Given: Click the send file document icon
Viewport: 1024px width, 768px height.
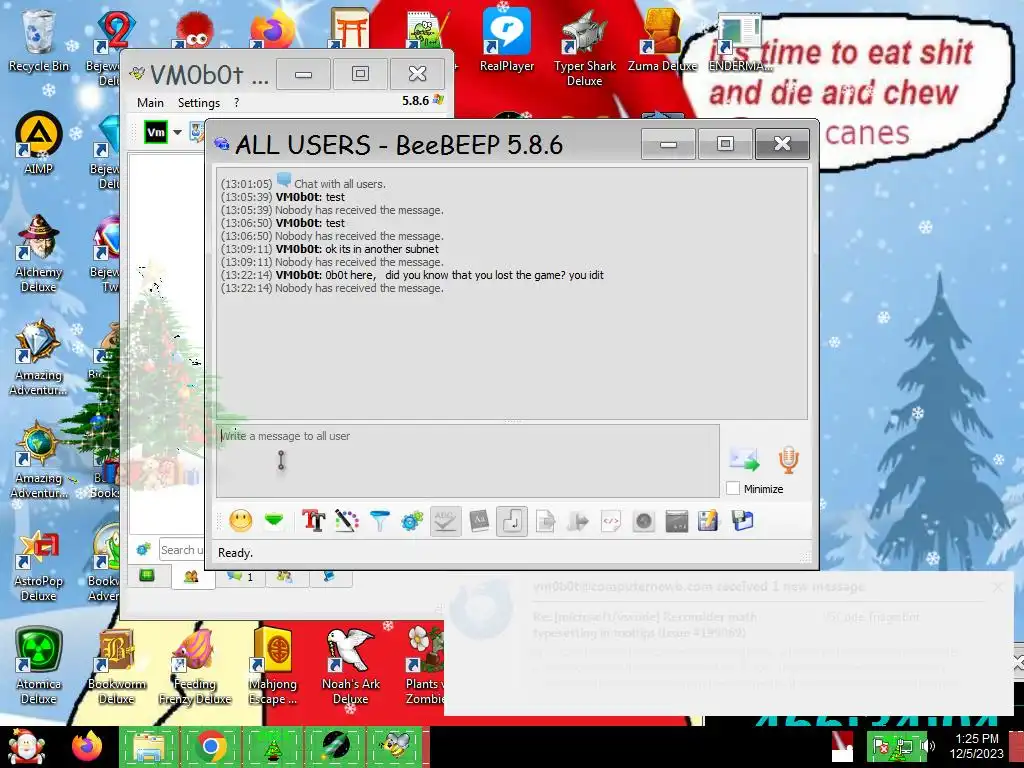Looking at the screenshot, I should pyautogui.click(x=545, y=521).
